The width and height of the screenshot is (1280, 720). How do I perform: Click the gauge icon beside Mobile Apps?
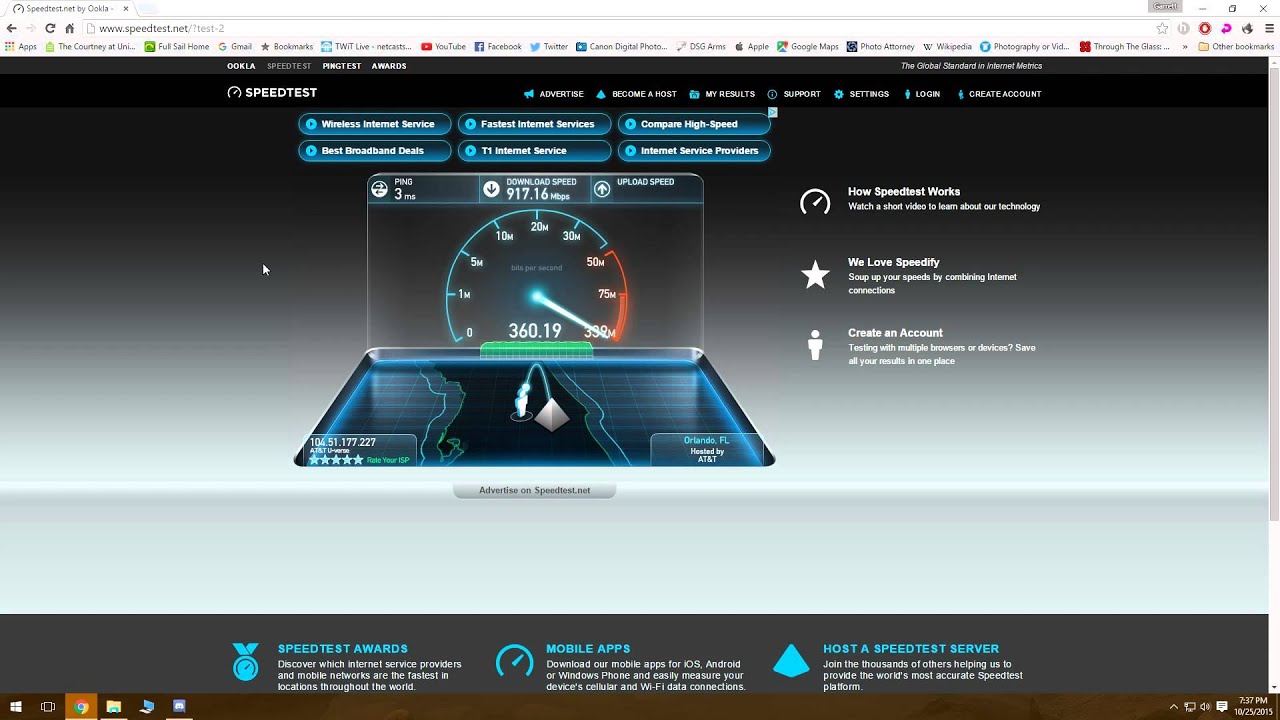click(x=515, y=661)
